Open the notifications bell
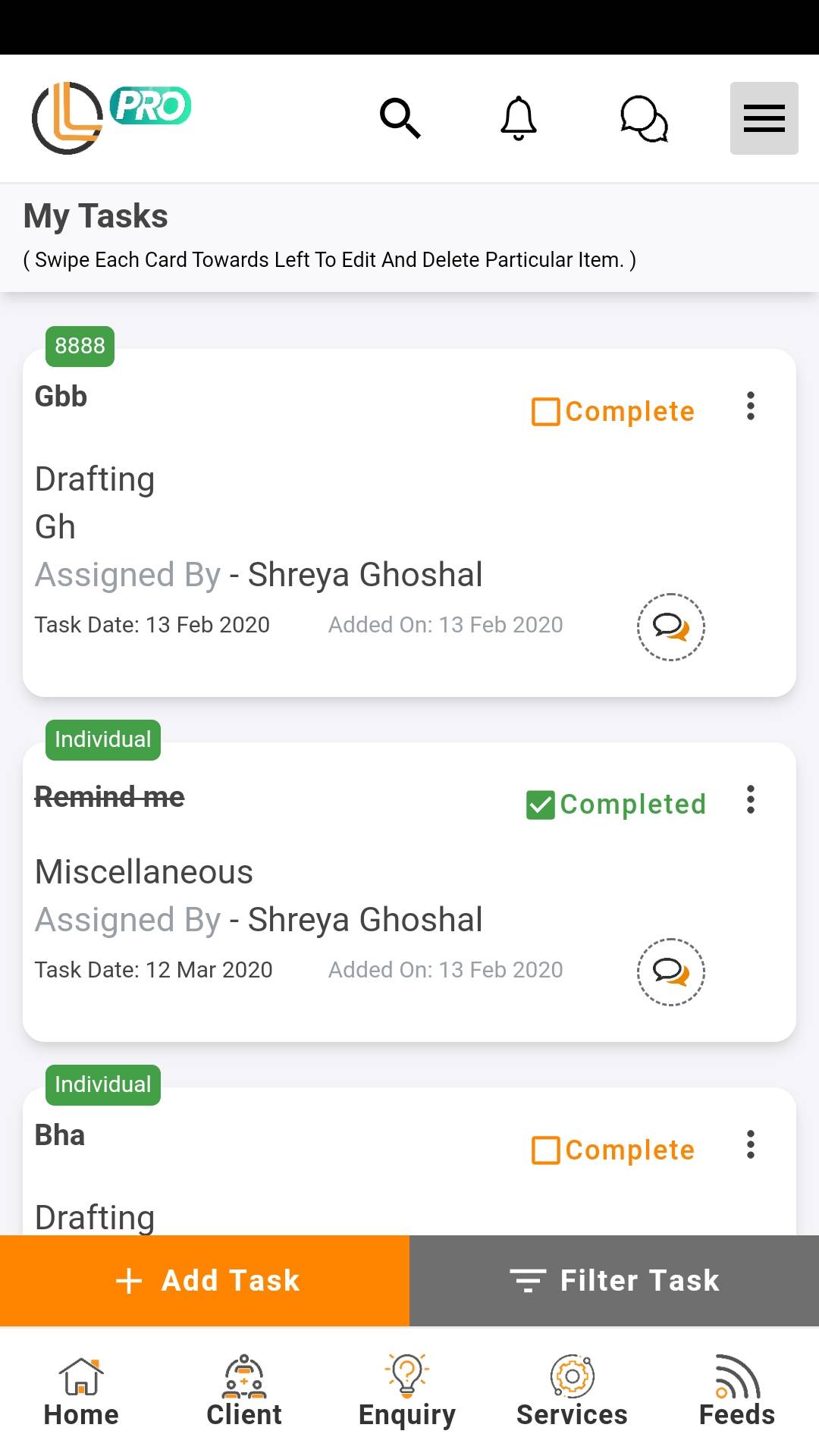Screen dimensions: 819x1456 coord(519,118)
